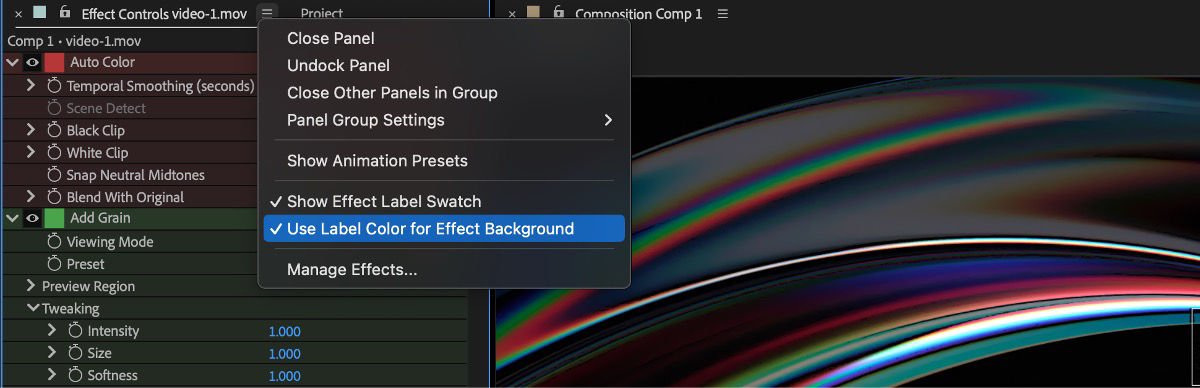Click the Composition tab color swatch
The height and width of the screenshot is (388, 1200).
[534, 13]
